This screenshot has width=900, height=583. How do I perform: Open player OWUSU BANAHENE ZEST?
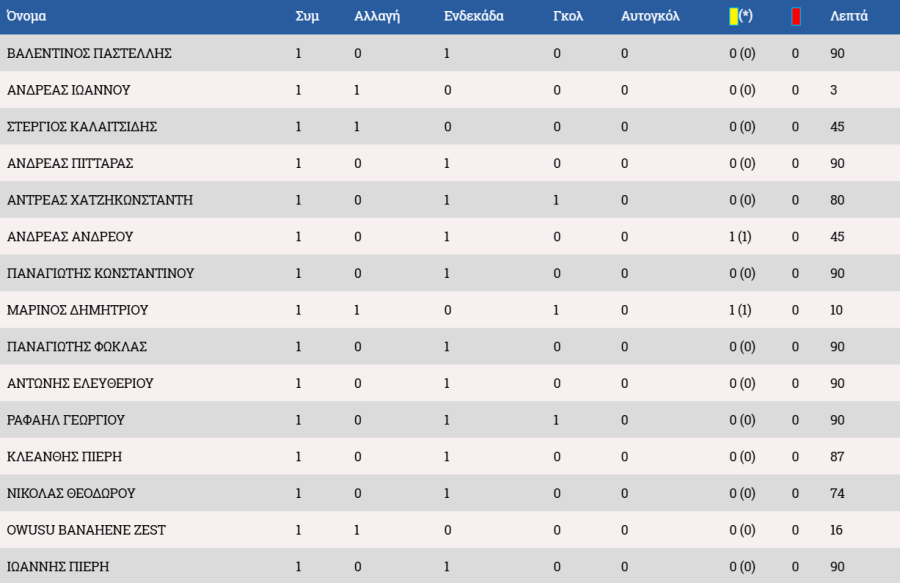point(86,530)
